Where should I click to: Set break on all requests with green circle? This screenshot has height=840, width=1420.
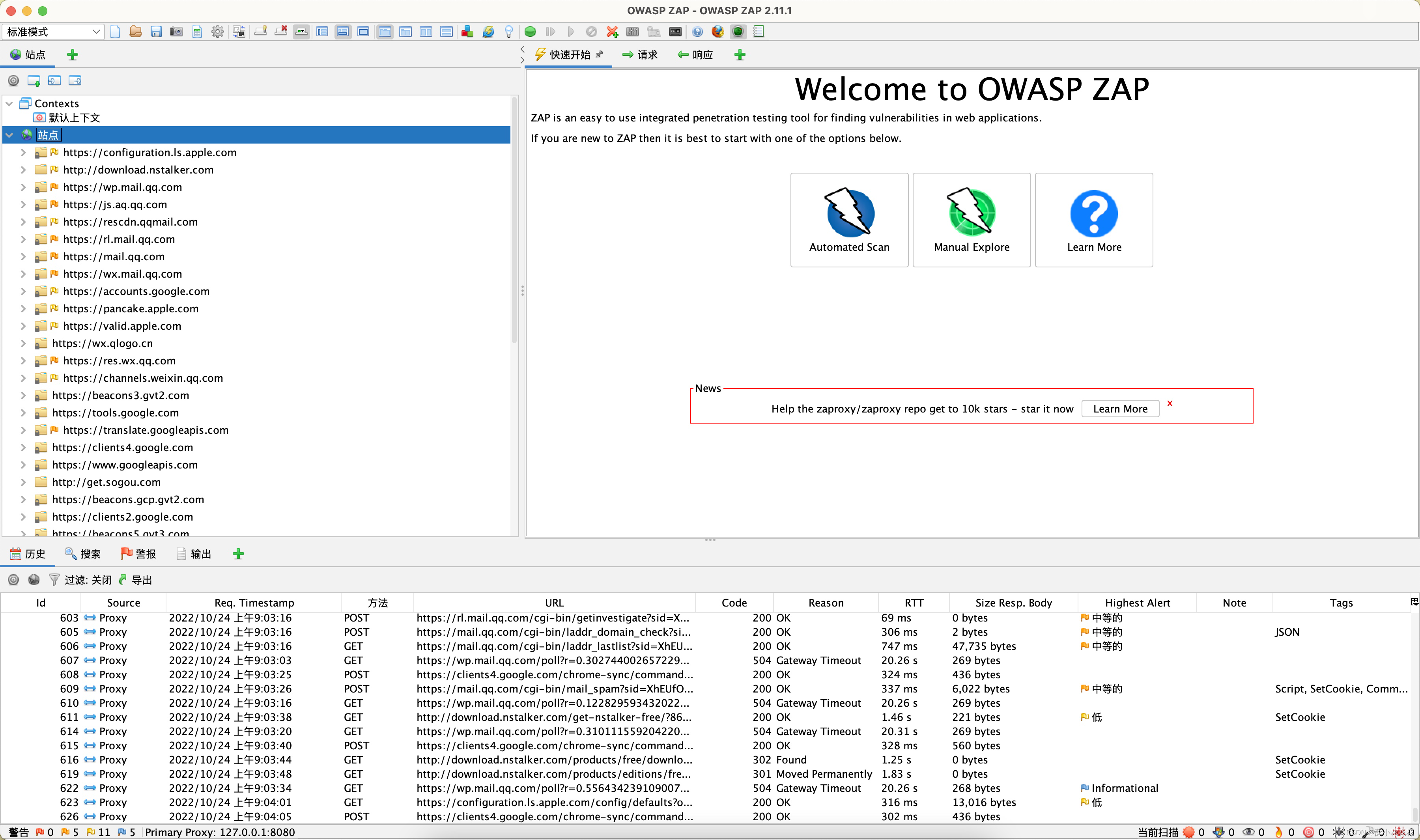(530, 32)
